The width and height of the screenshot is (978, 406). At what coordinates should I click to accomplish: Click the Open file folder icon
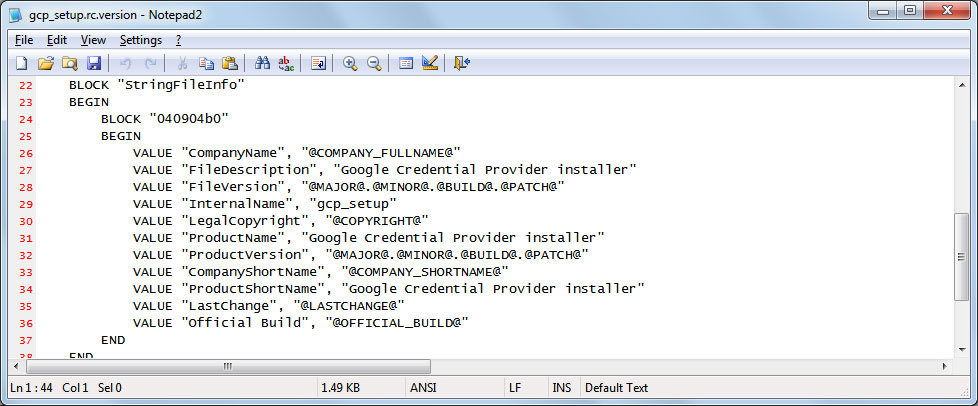46,63
